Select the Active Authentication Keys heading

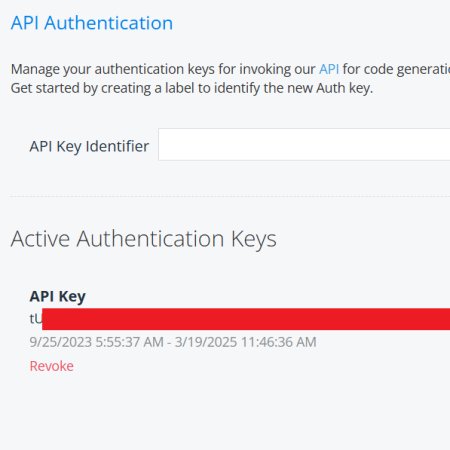(x=143, y=239)
